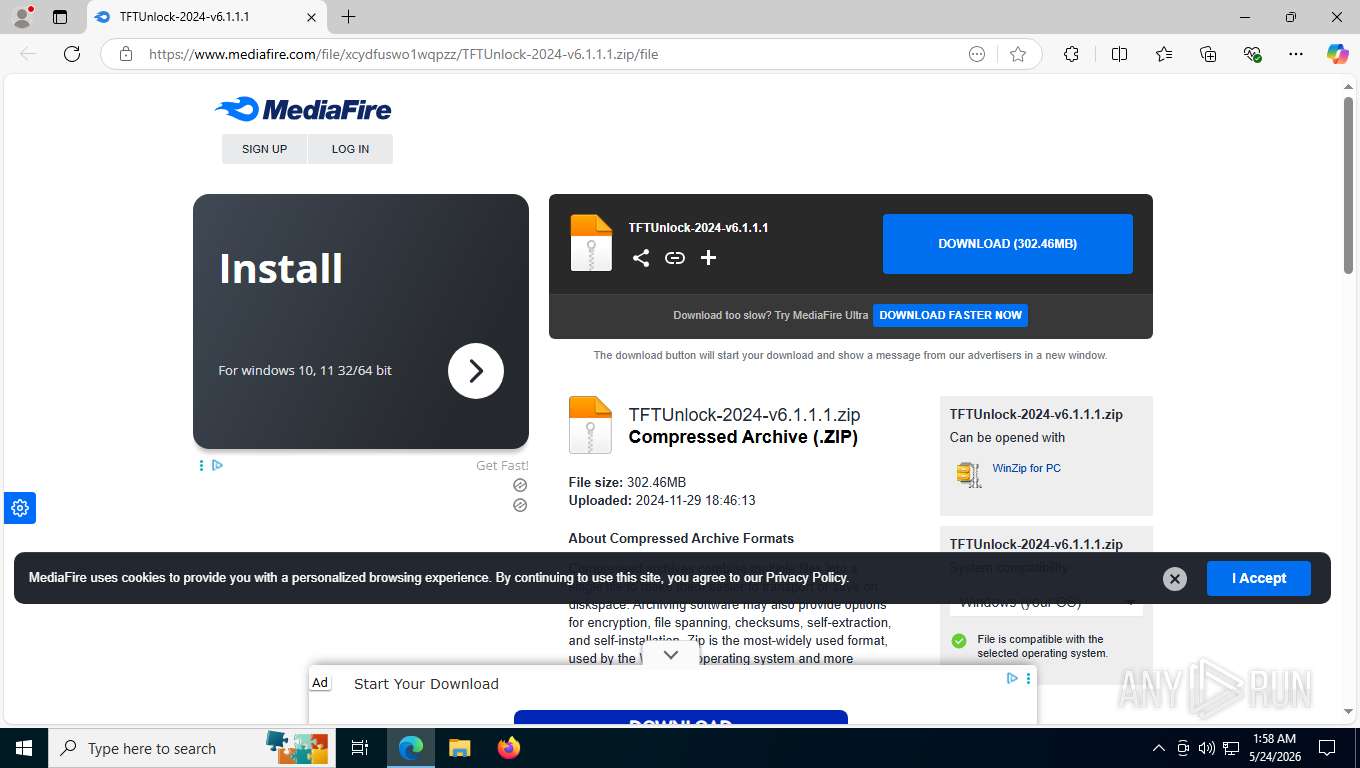Click the I Accept cookie button
1360x768 pixels.
1258,578
